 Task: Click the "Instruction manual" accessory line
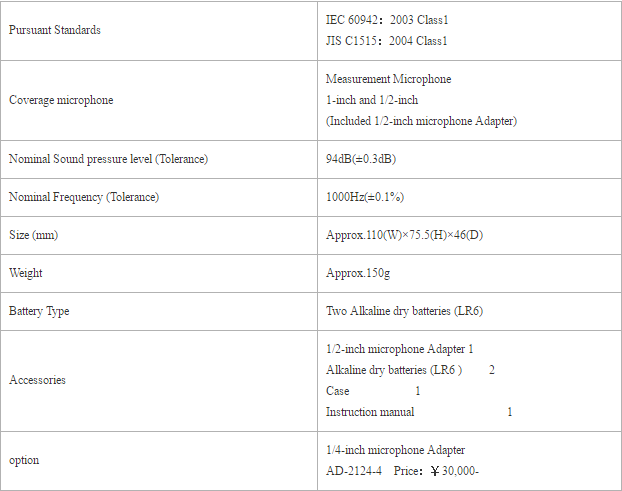(370, 412)
